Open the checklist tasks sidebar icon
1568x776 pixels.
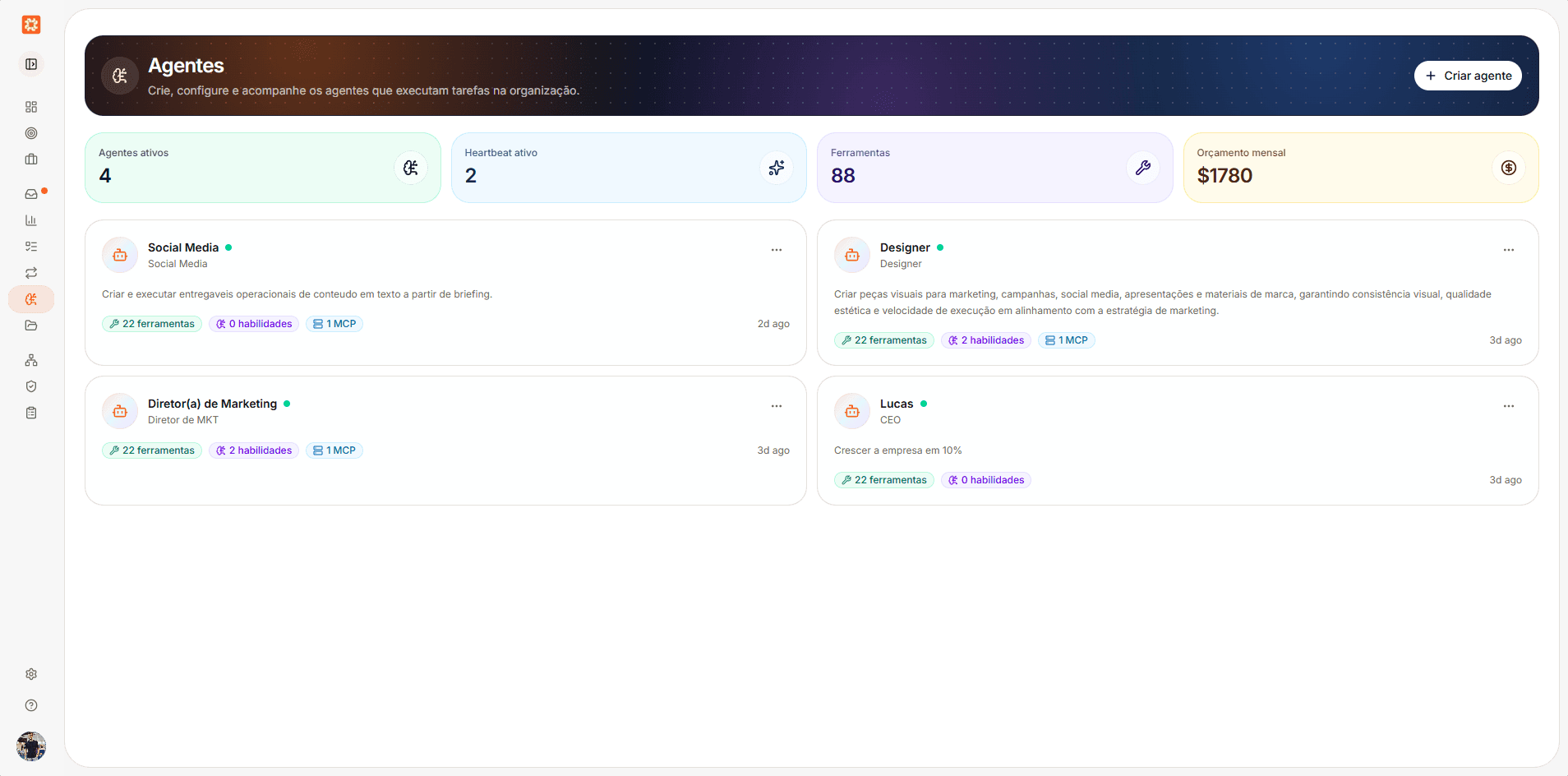click(x=31, y=247)
